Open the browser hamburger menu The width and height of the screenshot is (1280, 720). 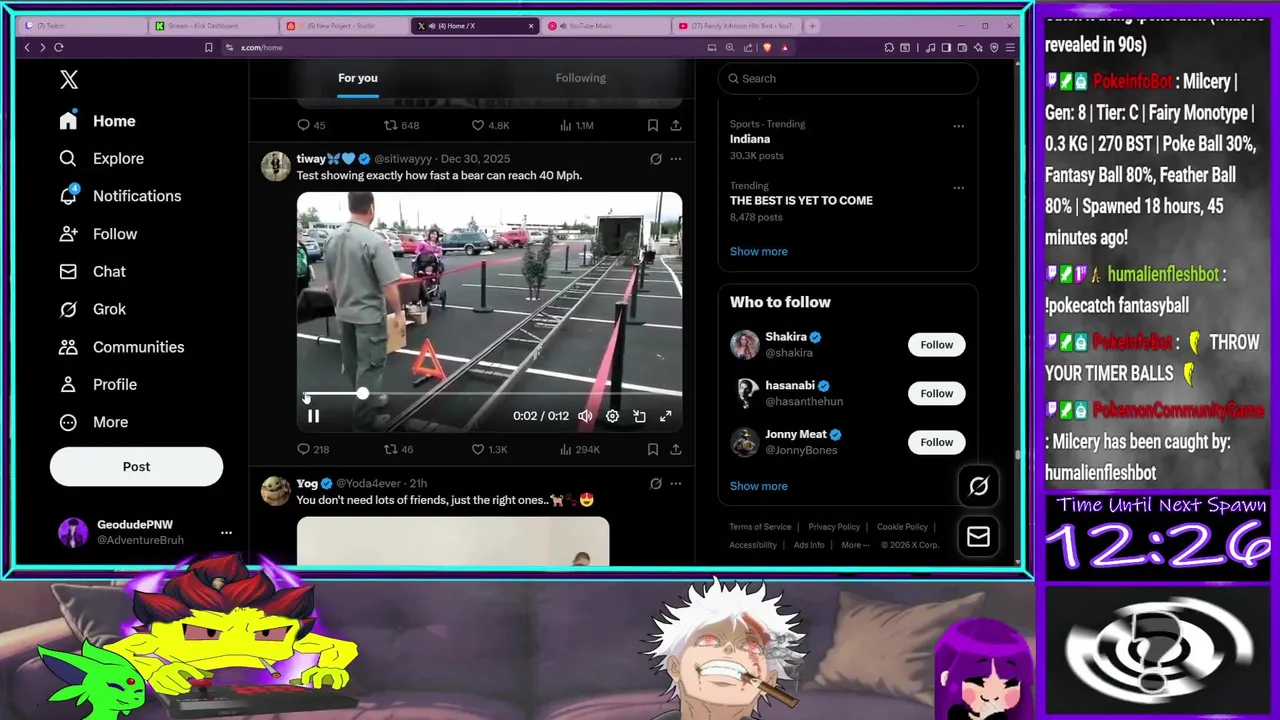click(1010, 47)
